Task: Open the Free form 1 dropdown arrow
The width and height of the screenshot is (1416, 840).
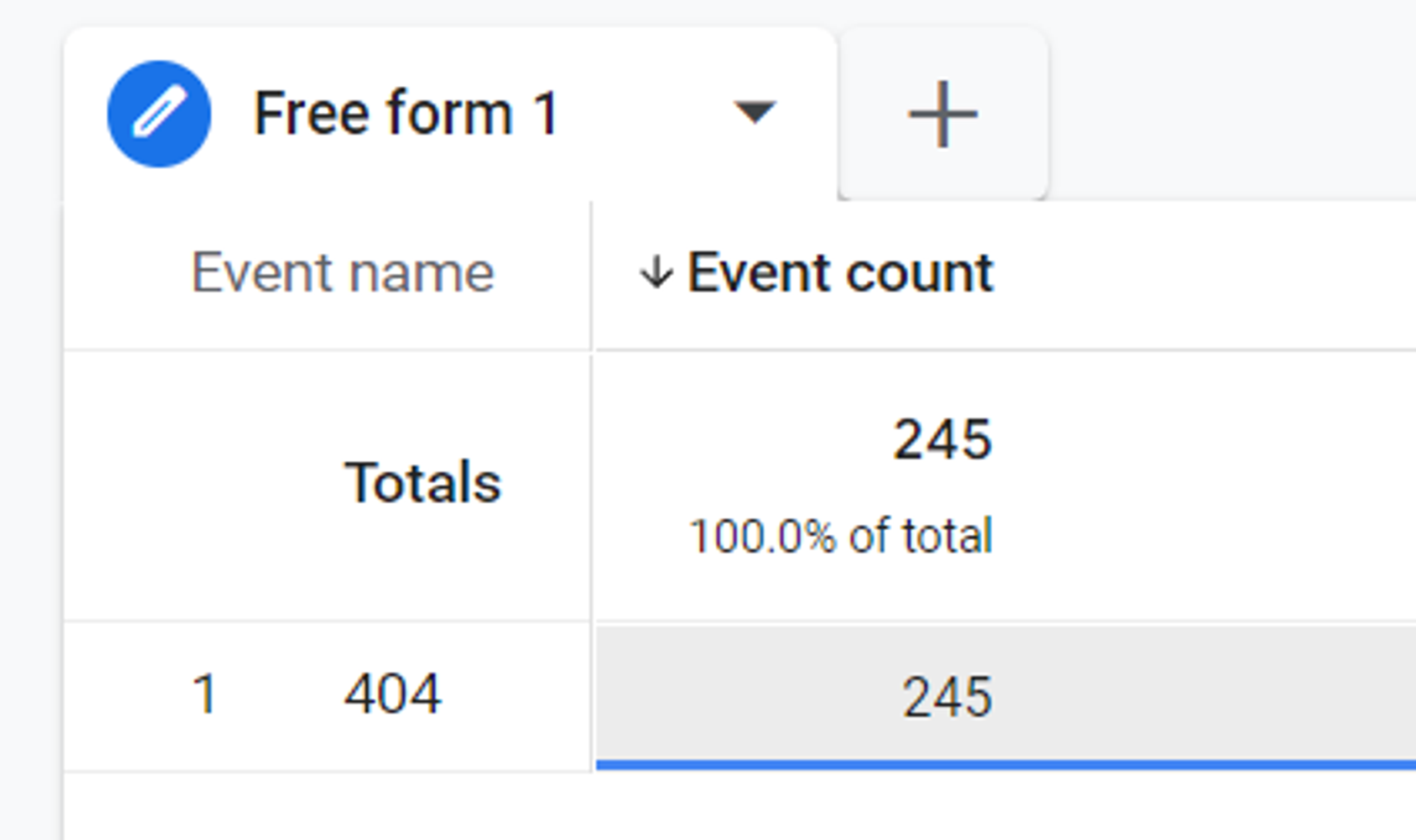Action: click(754, 112)
